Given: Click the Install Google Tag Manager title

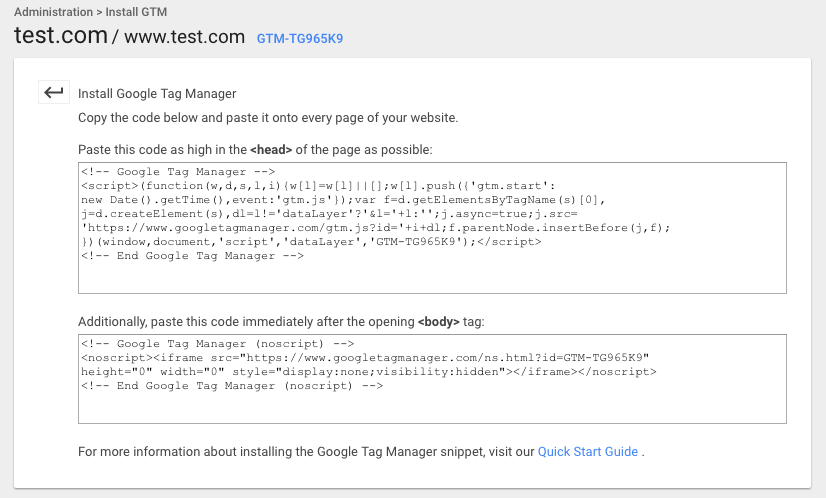Looking at the screenshot, I should coord(157,93).
